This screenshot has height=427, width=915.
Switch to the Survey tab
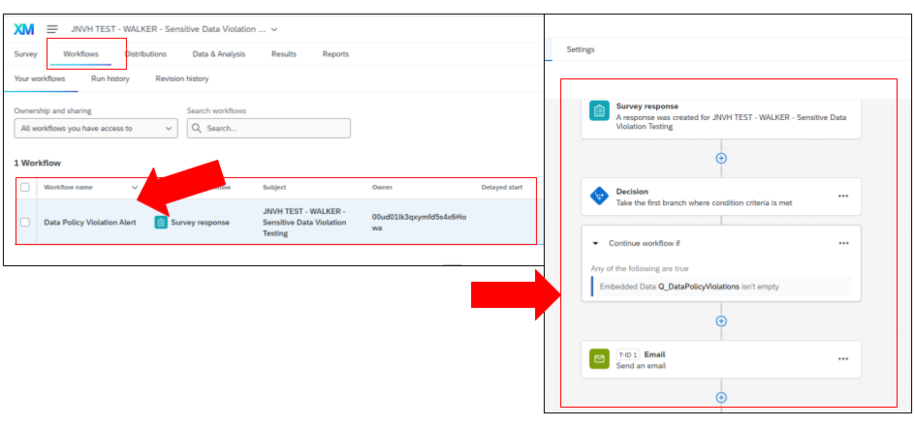26,54
